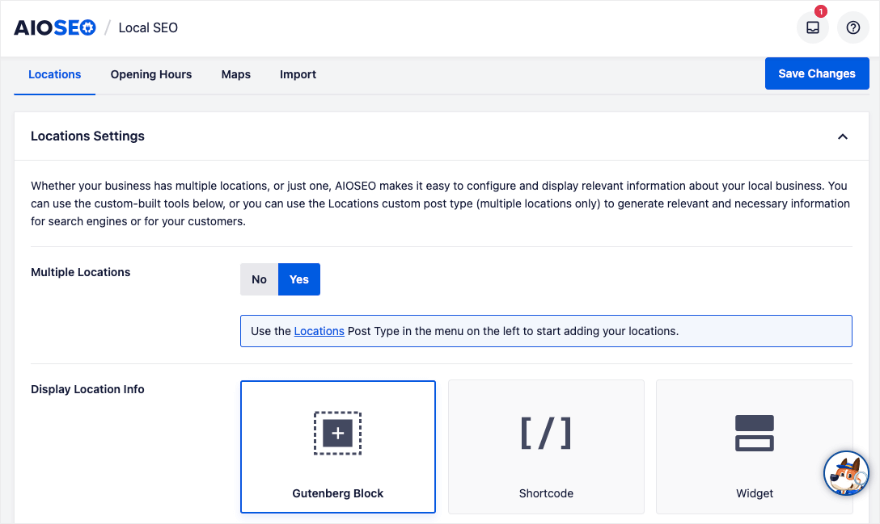Image resolution: width=880 pixels, height=524 pixels.
Task: Switch to the Locations tab
Action: pyautogui.click(x=54, y=74)
